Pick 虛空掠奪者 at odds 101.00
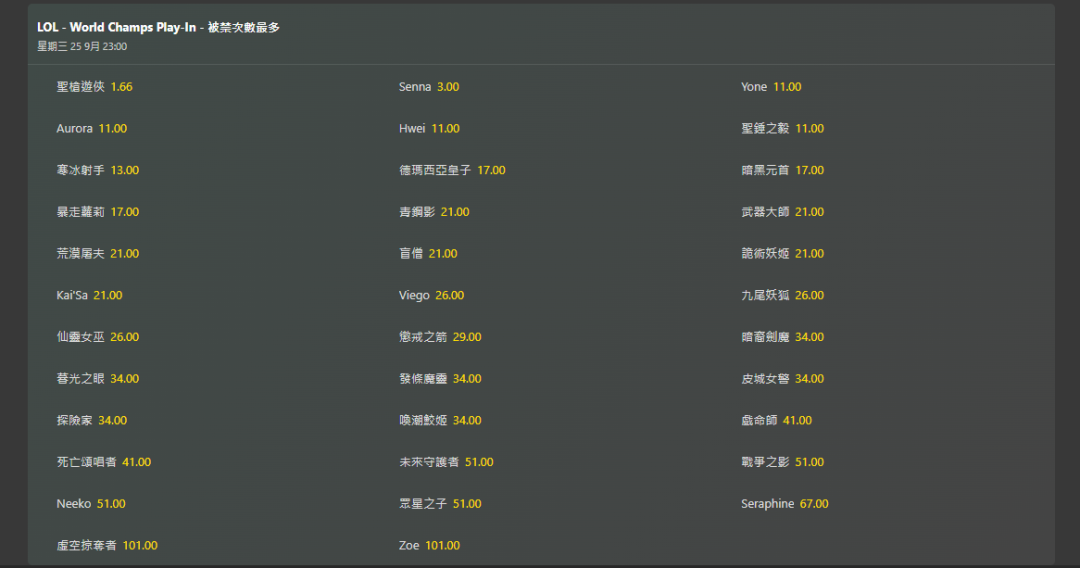 (x=107, y=546)
